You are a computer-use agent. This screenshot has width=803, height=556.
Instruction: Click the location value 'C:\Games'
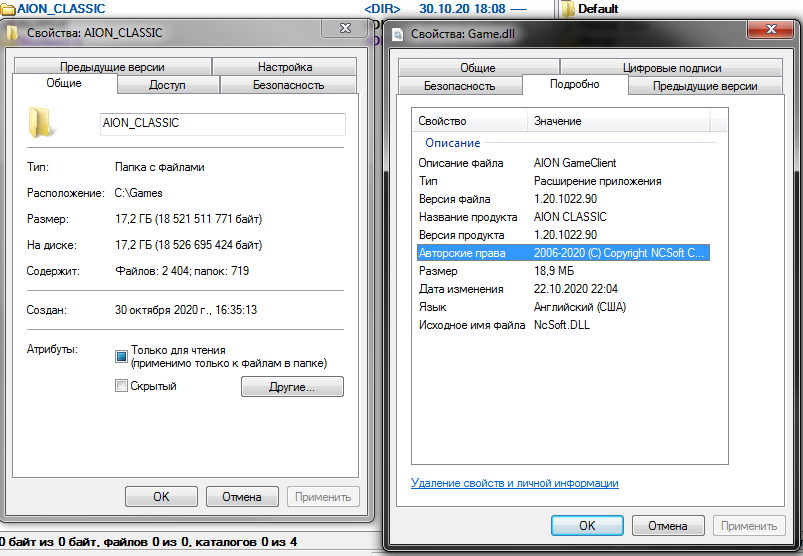tap(138, 193)
